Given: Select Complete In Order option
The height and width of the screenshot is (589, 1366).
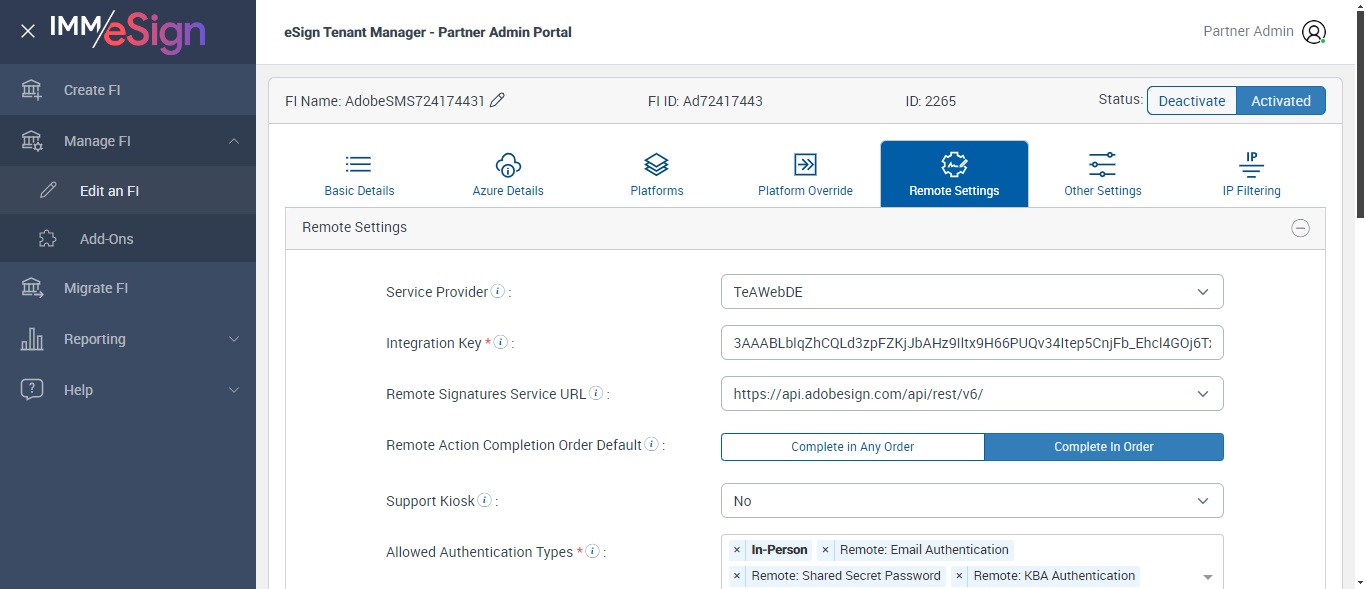Looking at the screenshot, I should pos(1103,447).
